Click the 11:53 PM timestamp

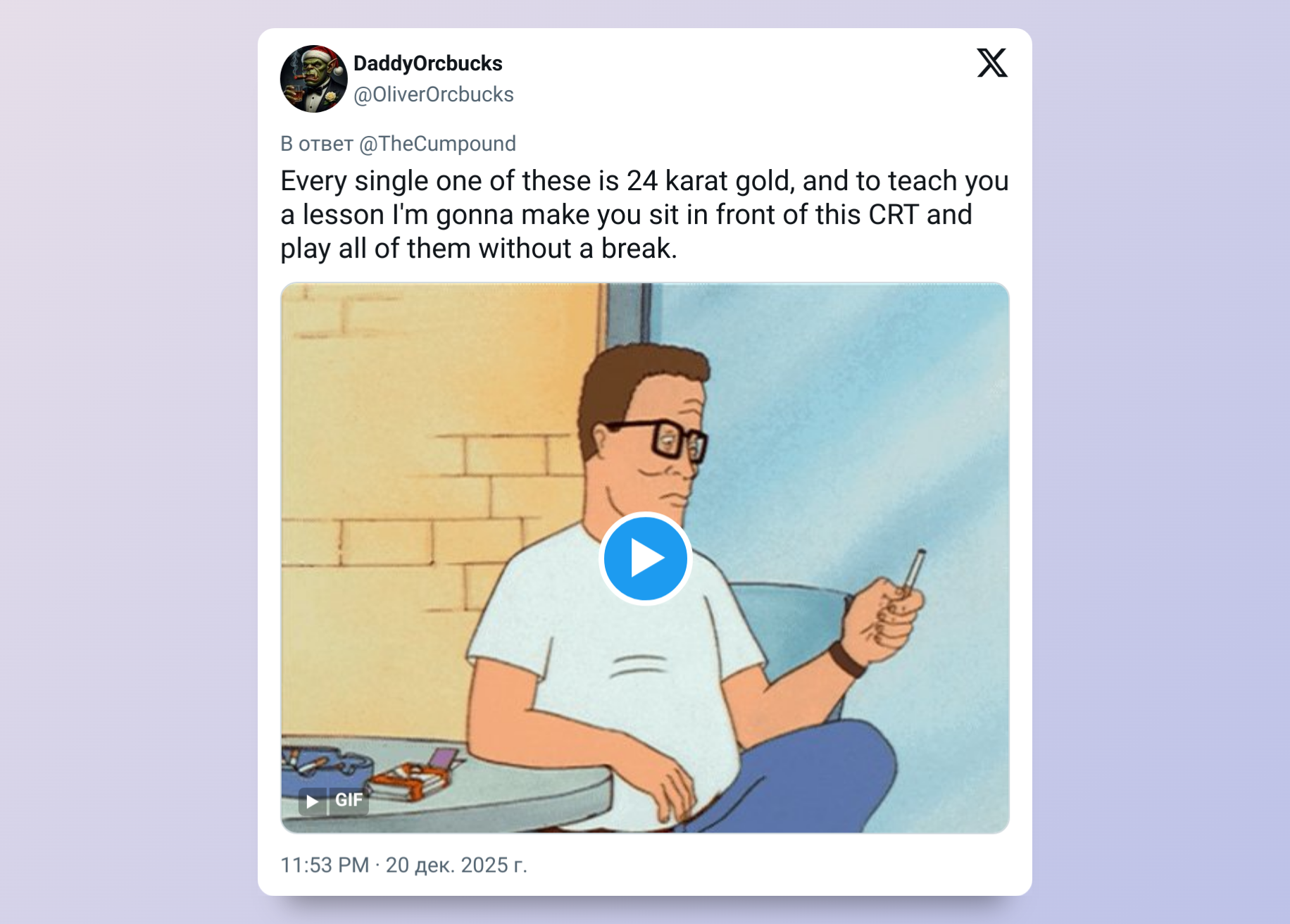[325, 865]
